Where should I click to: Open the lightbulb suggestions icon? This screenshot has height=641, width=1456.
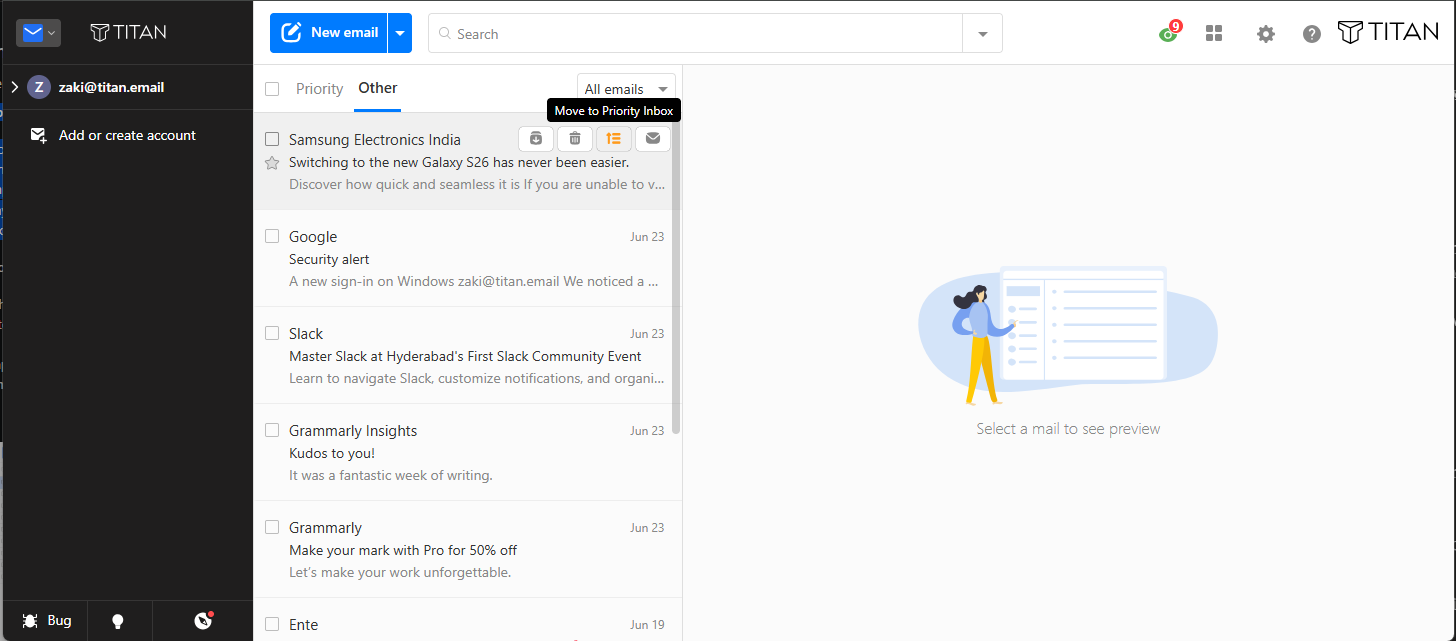coord(118,621)
